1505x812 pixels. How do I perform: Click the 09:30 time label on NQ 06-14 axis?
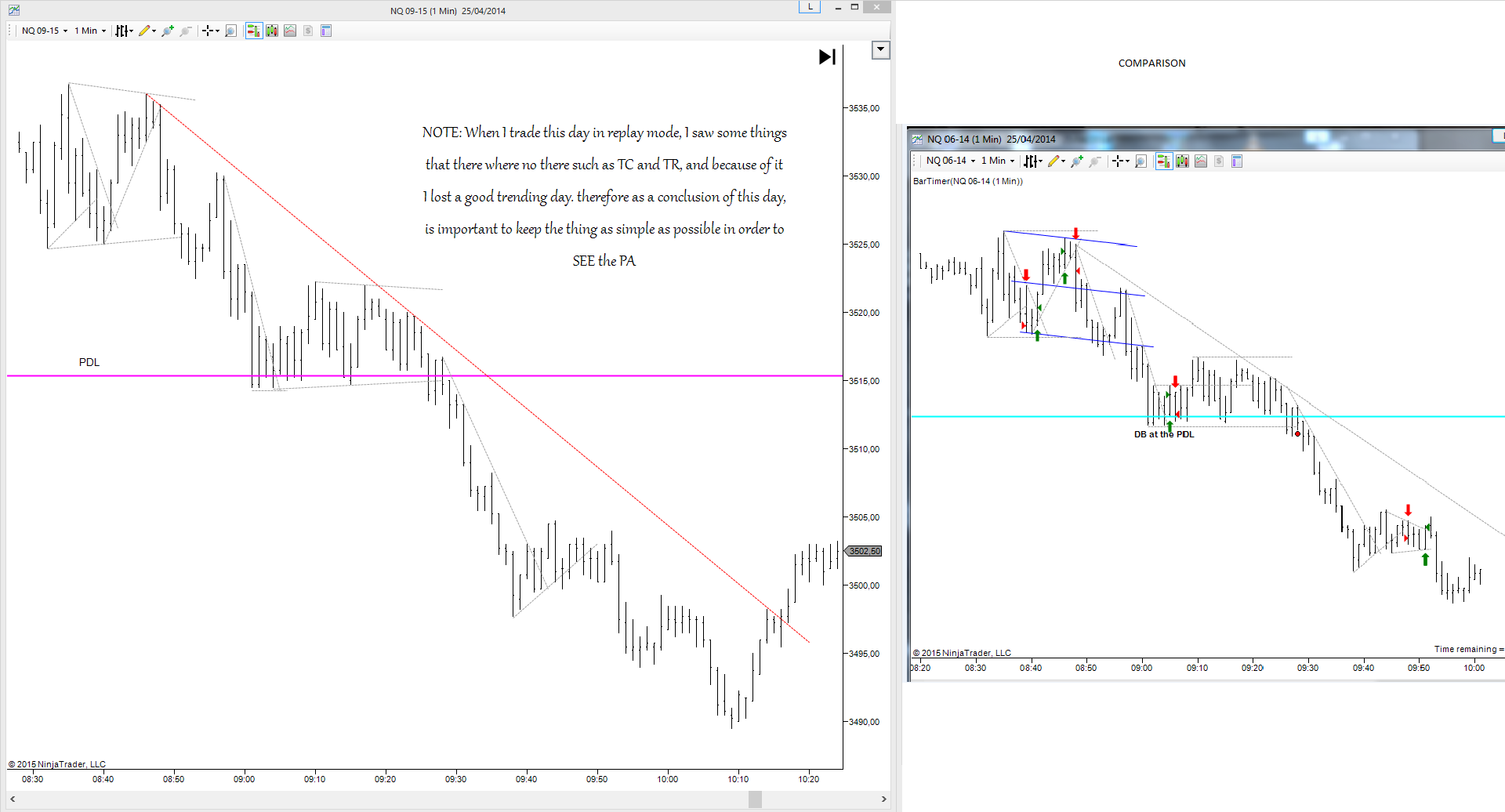tap(1307, 668)
